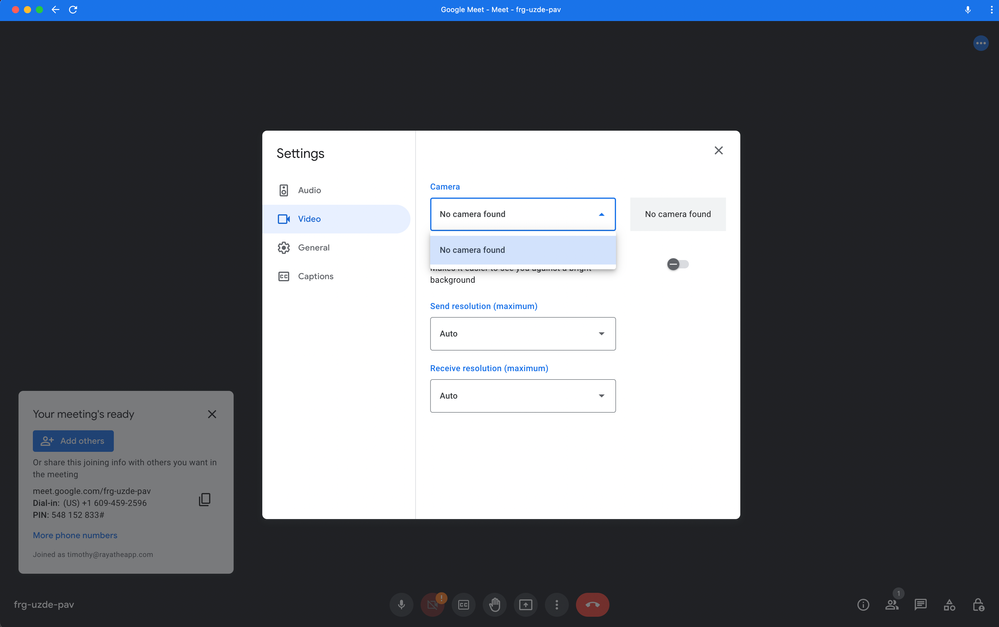Screen dimensions: 999x627
Task: Click the Add others button
Action: click(x=73, y=441)
